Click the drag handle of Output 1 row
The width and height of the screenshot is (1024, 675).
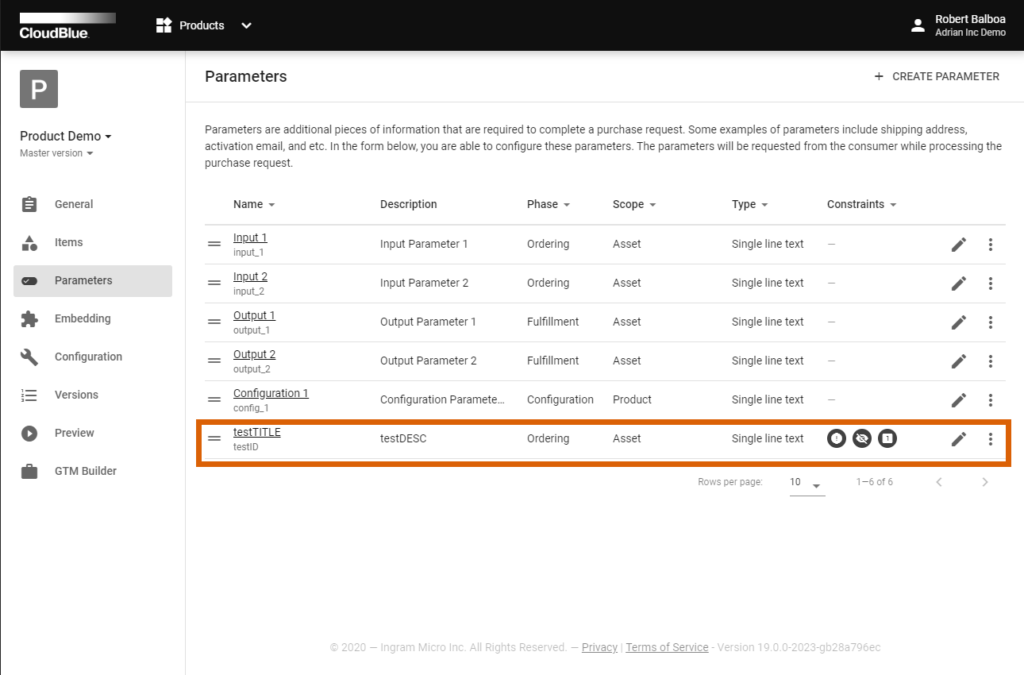[x=214, y=322]
